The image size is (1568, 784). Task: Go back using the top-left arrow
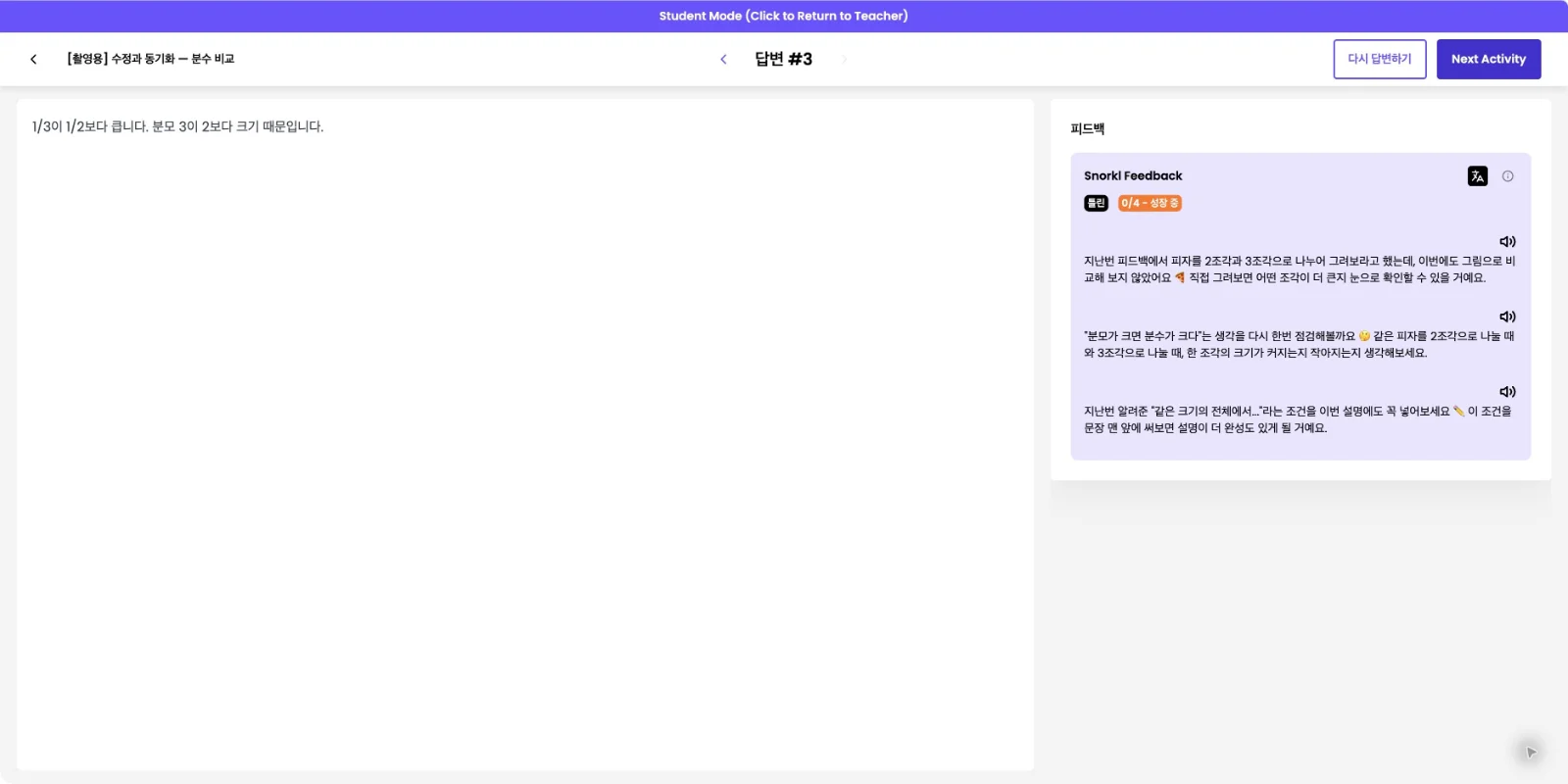pos(33,59)
